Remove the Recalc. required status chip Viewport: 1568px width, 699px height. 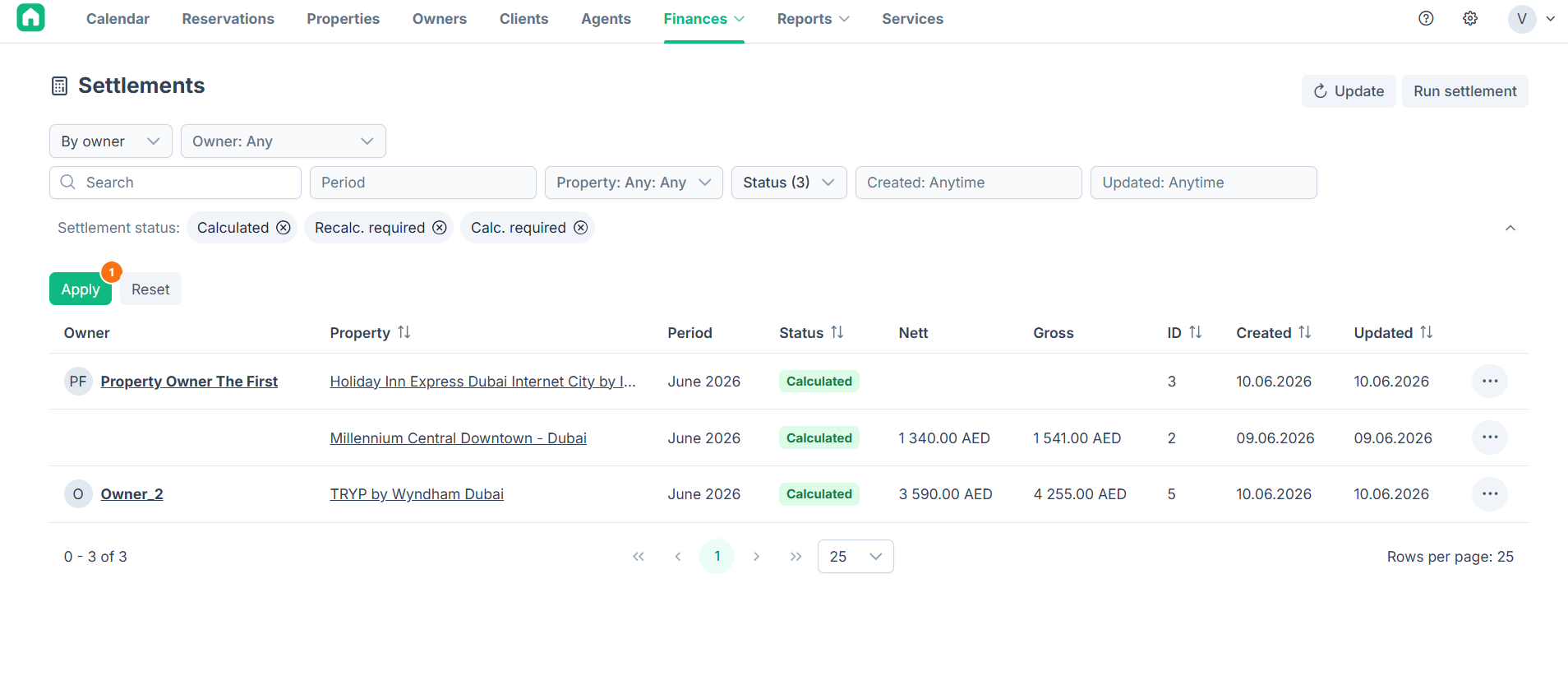[x=440, y=228]
